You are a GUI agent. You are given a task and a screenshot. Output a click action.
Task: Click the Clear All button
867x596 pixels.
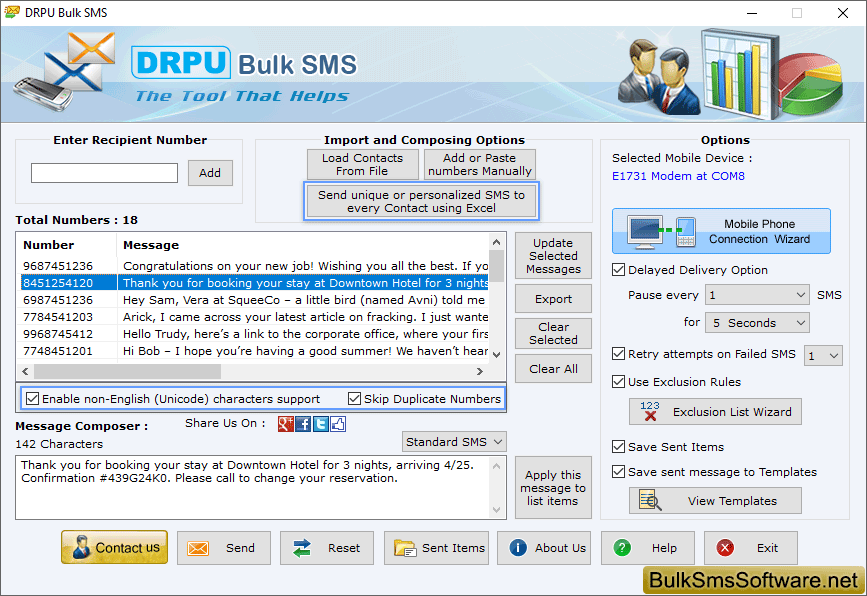[x=553, y=369]
